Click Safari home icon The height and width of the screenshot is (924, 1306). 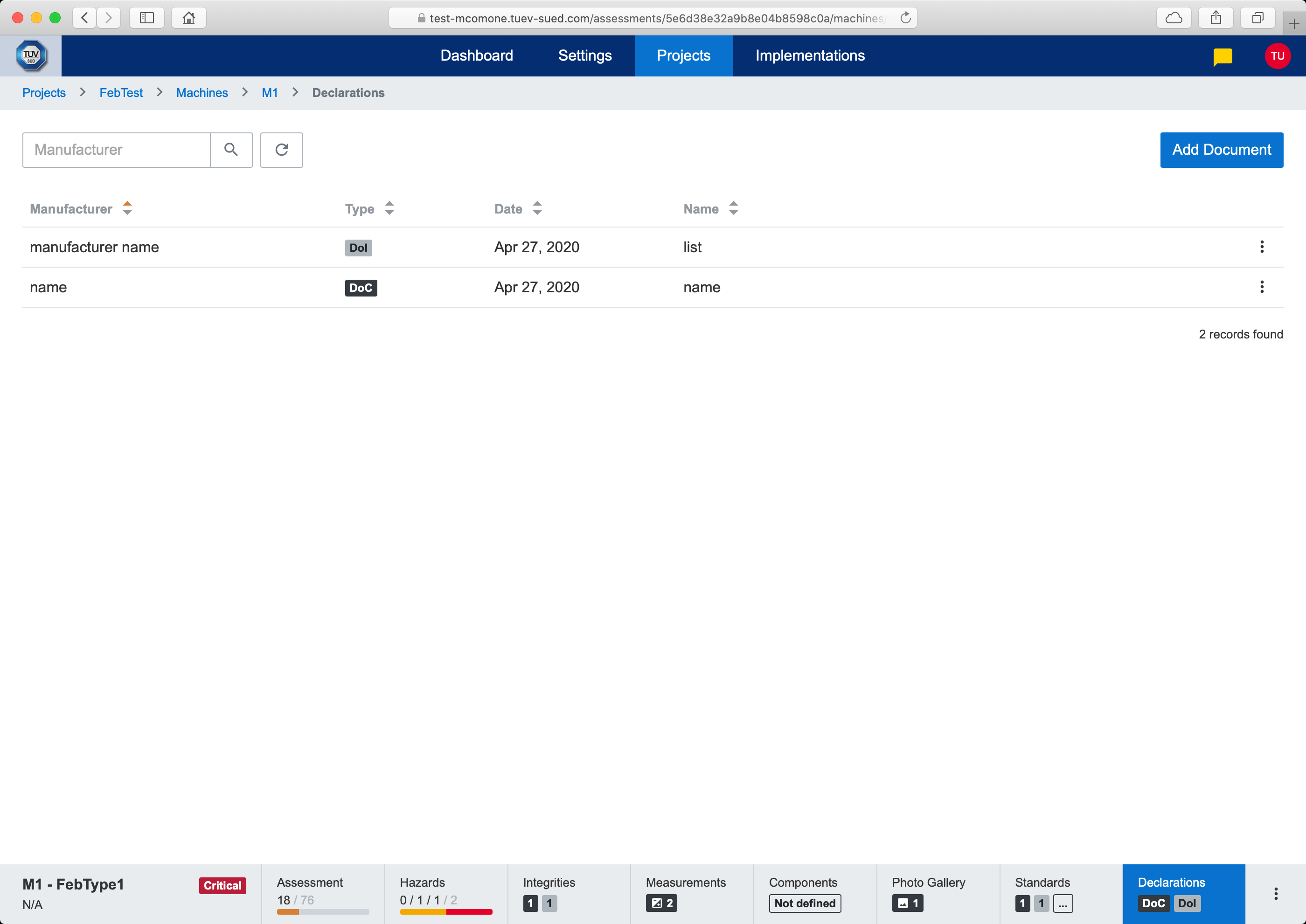tap(188, 18)
